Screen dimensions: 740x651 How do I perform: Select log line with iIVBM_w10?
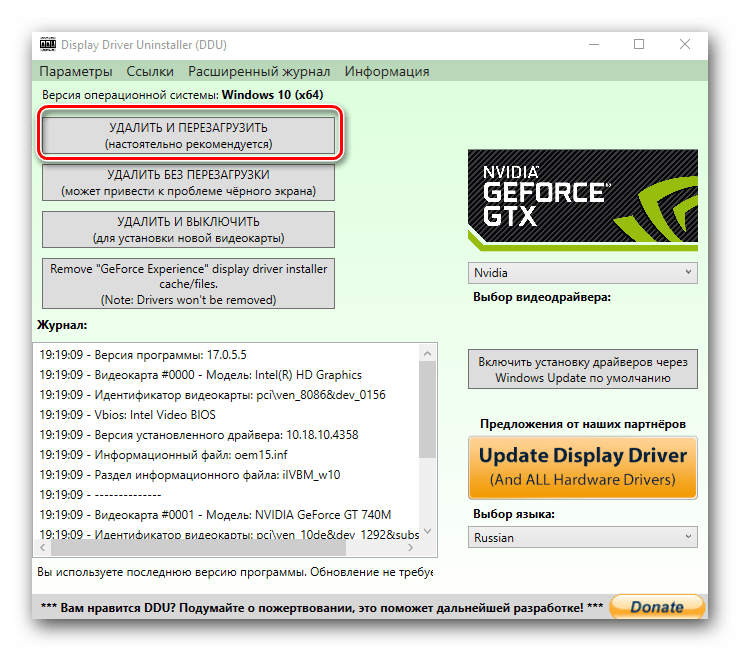190,474
